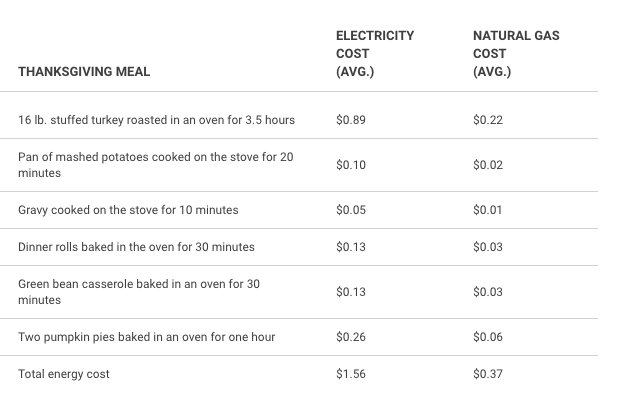Click the $1.56 total electricity cost
Image resolution: width=620 pixels, height=413 pixels.
pyautogui.click(x=351, y=374)
